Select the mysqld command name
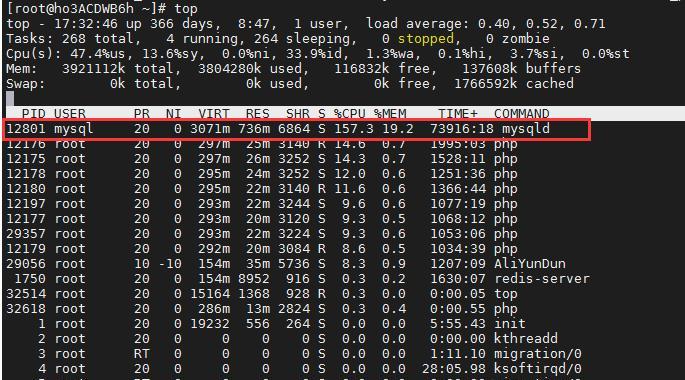The width and height of the screenshot is (685, 380). coord(526,129)
